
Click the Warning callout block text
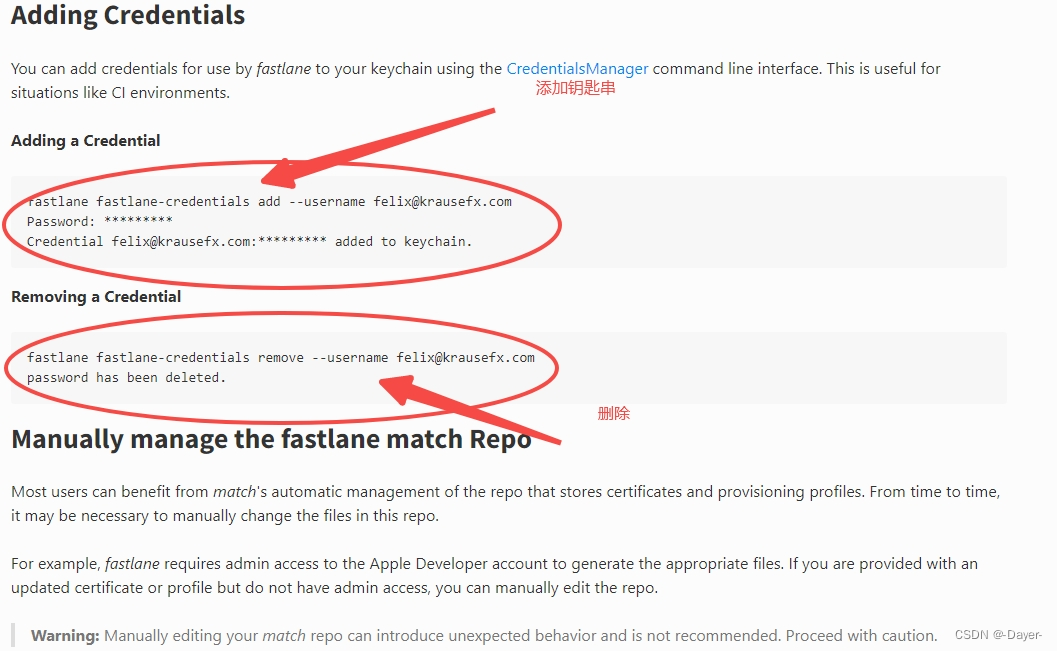click(480, 635)
